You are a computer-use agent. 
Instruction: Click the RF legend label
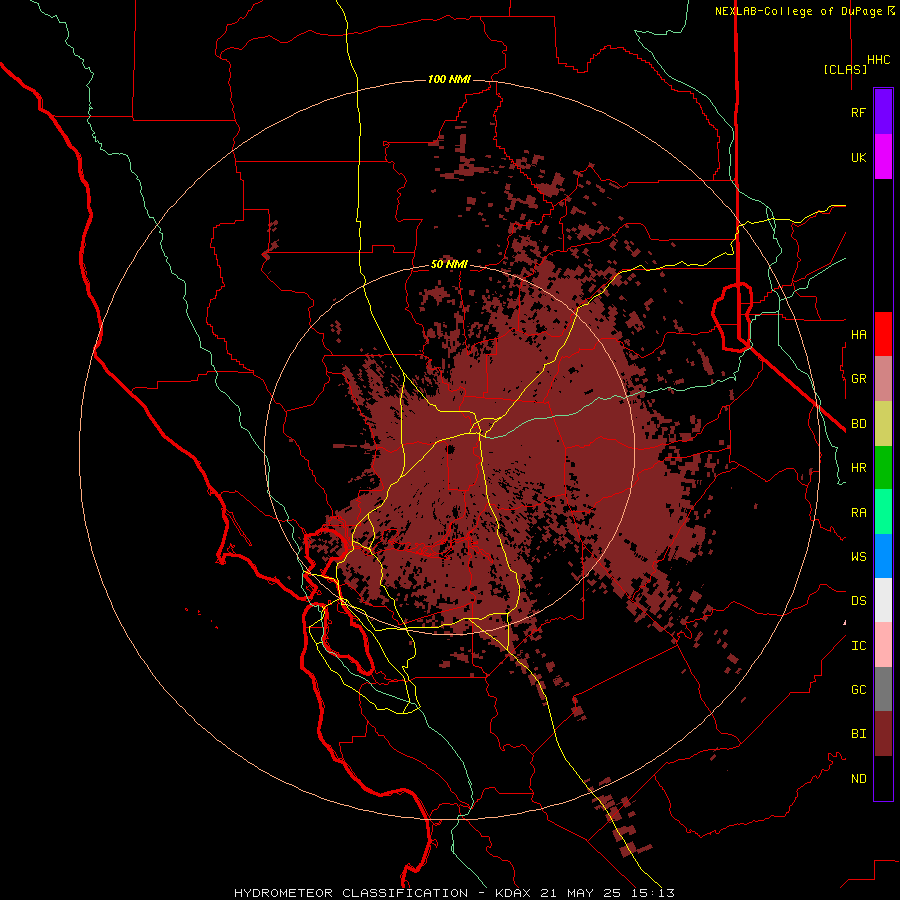pos(858,112)
